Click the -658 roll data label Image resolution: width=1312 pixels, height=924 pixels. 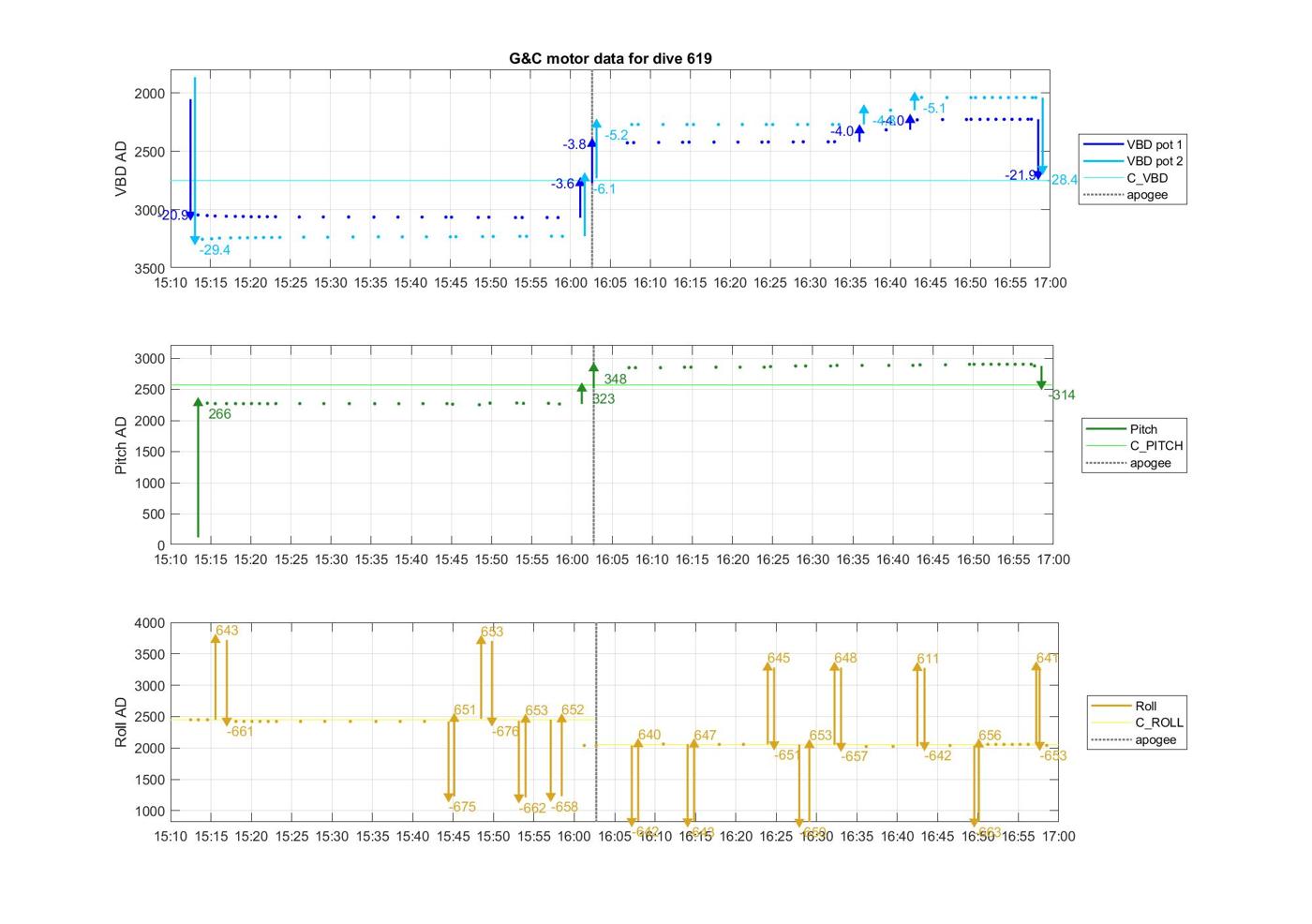(x=564, y=807)
